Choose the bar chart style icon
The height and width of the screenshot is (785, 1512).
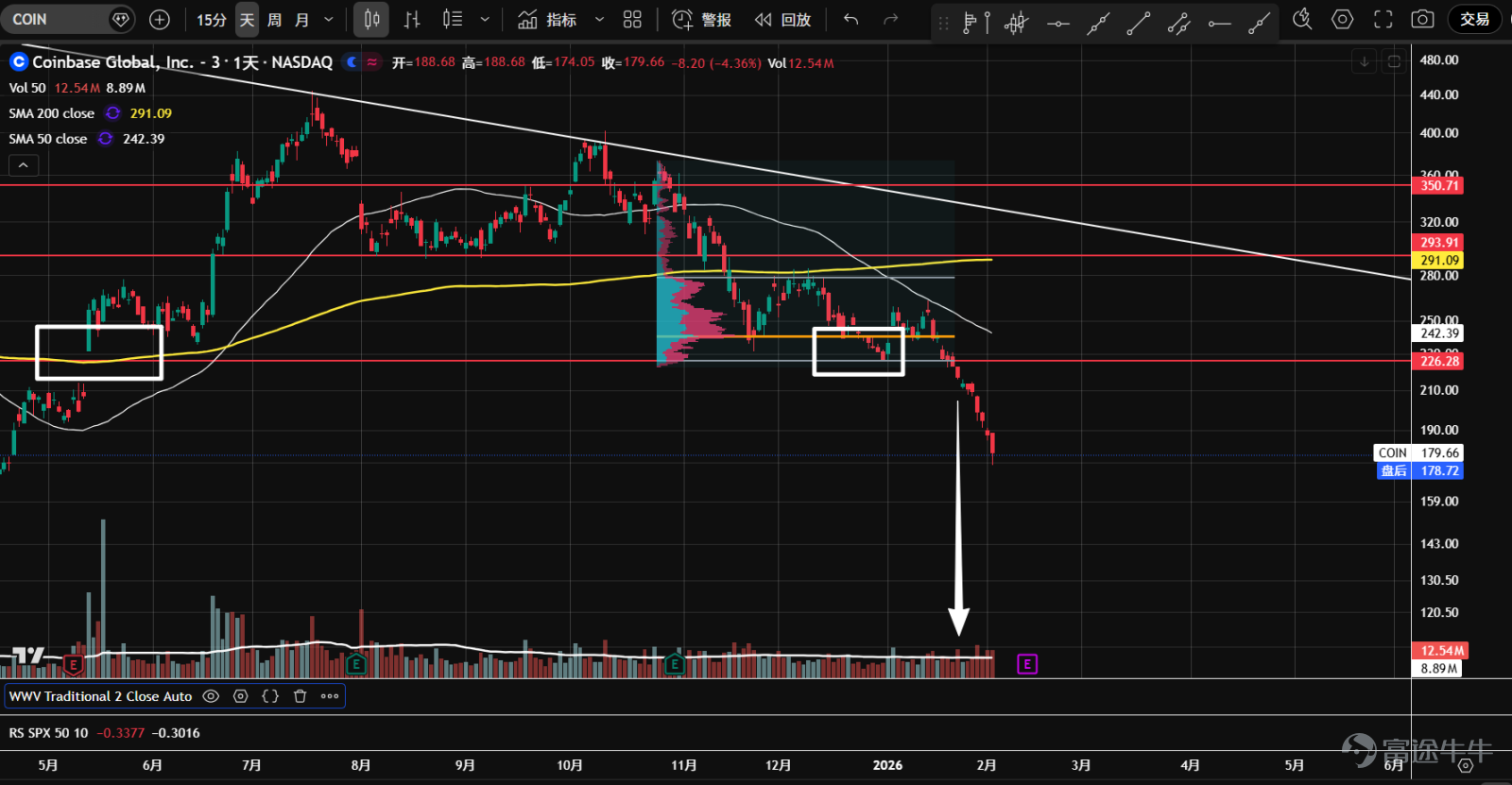point(412,19)
